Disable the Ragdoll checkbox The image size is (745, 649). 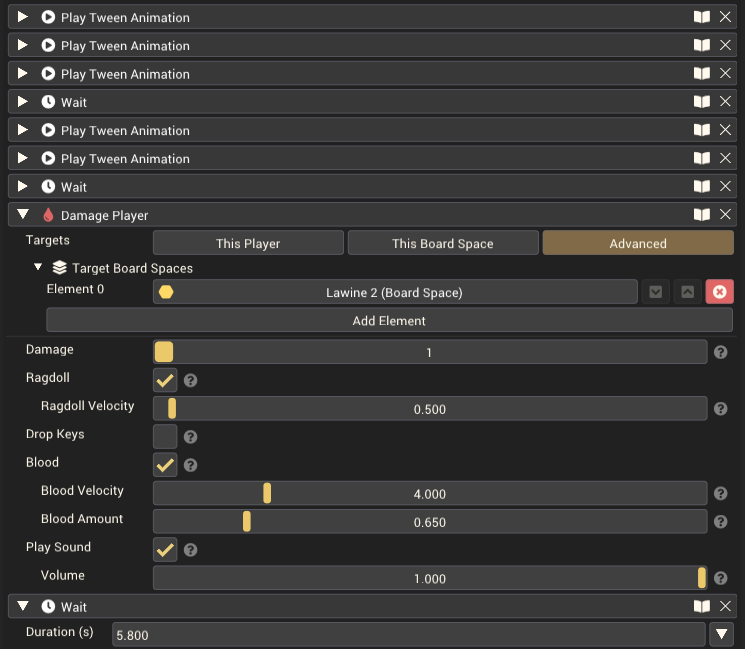(165, 380)
